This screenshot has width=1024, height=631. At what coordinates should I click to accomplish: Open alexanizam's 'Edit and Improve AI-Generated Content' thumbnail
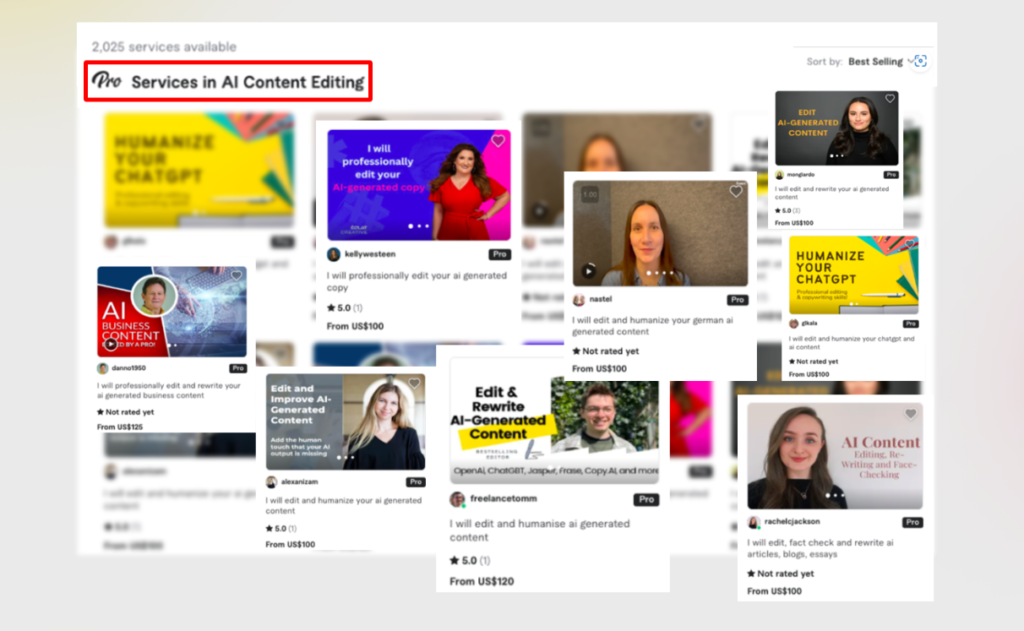345,422
